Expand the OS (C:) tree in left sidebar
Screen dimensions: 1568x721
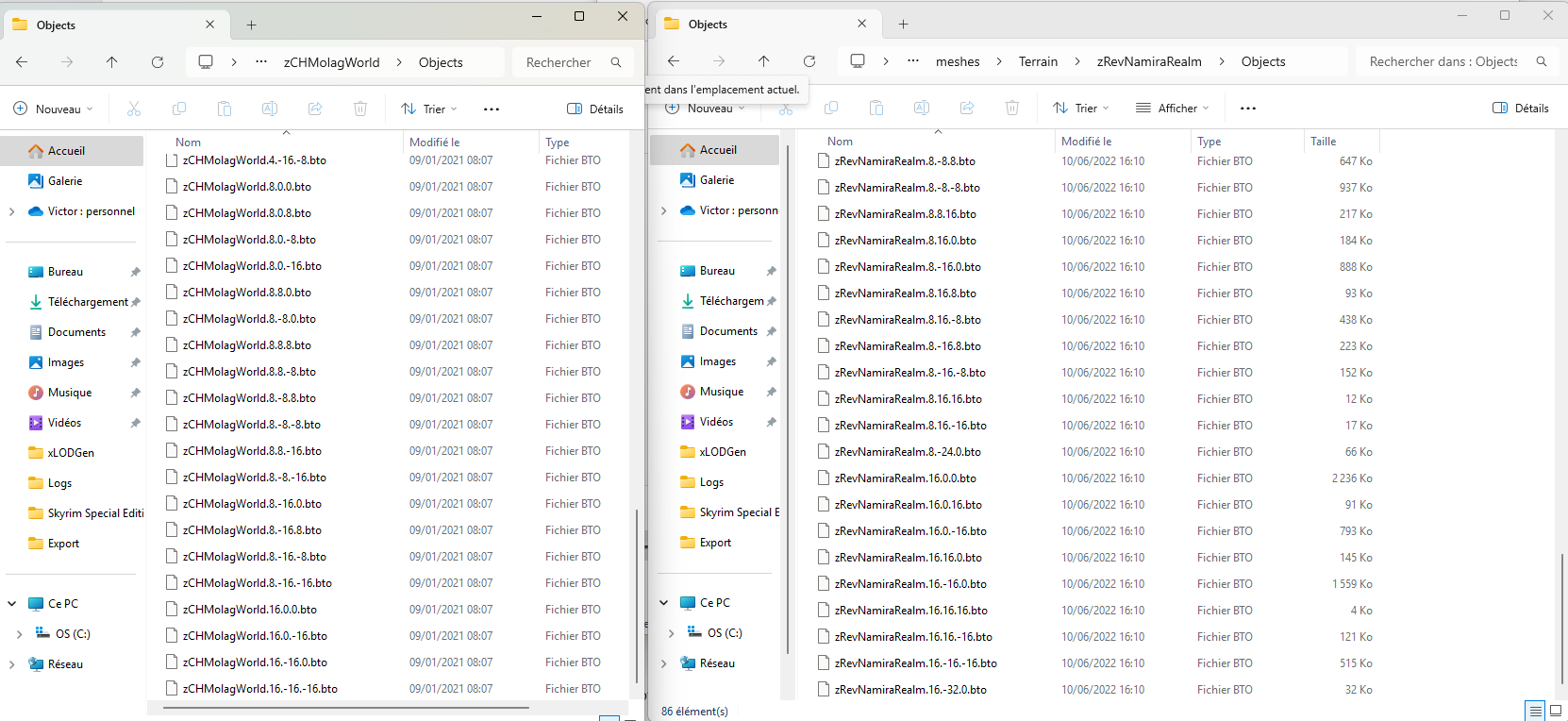pos(20,634)
